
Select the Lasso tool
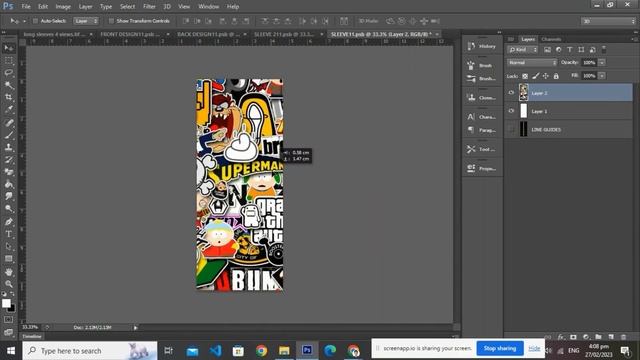(9, 73)
